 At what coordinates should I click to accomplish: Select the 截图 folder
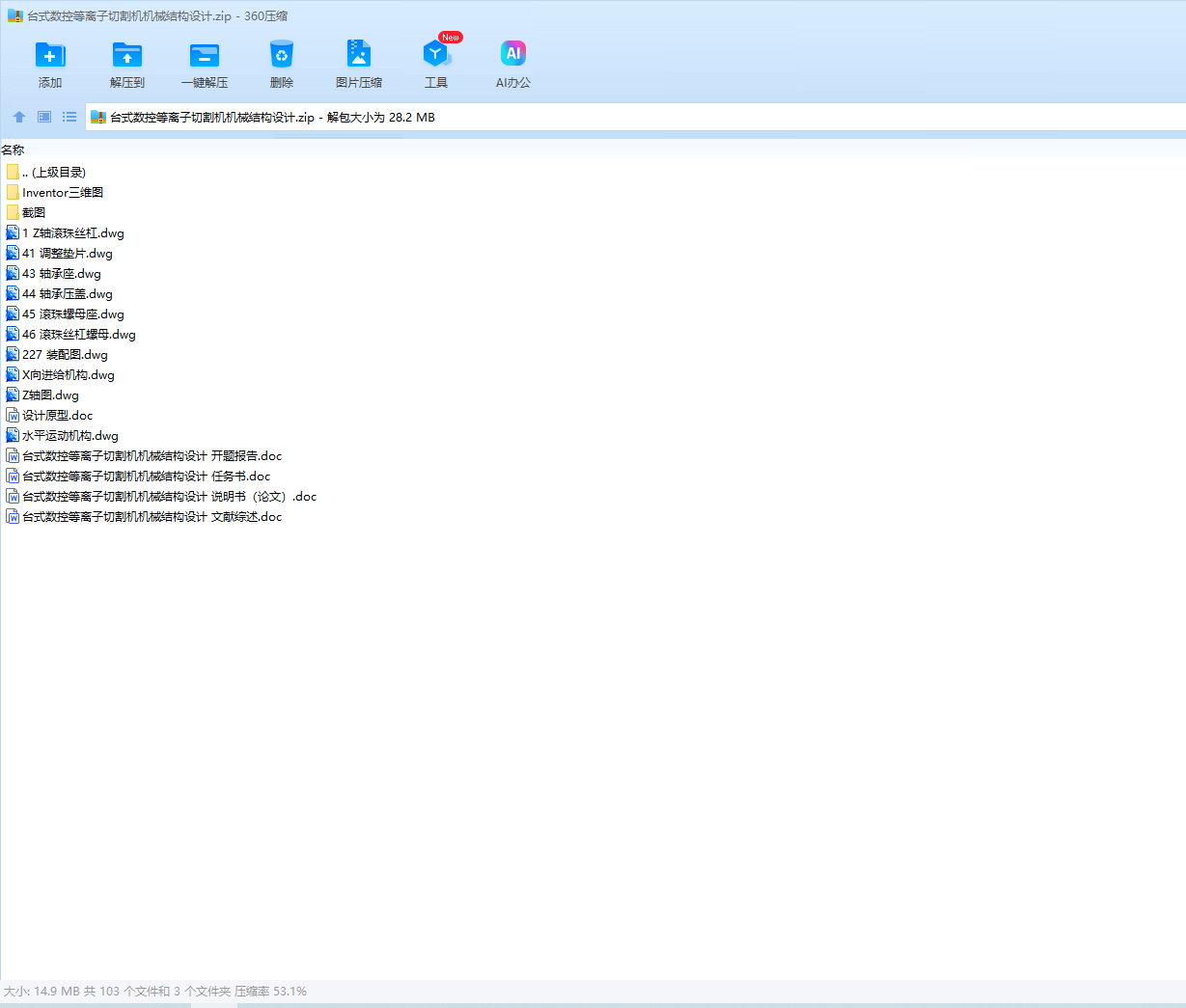pyautogui.click(x=26, y=212)
